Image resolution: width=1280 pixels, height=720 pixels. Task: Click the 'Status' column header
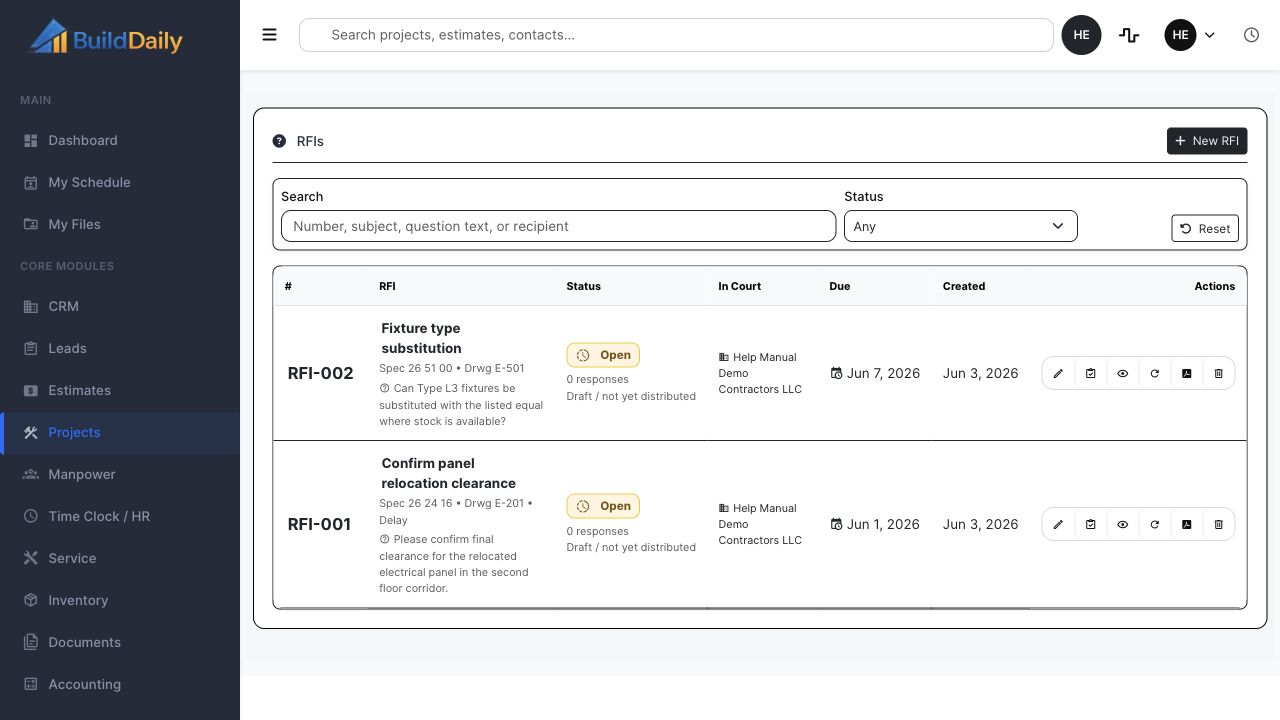(584, 286)
